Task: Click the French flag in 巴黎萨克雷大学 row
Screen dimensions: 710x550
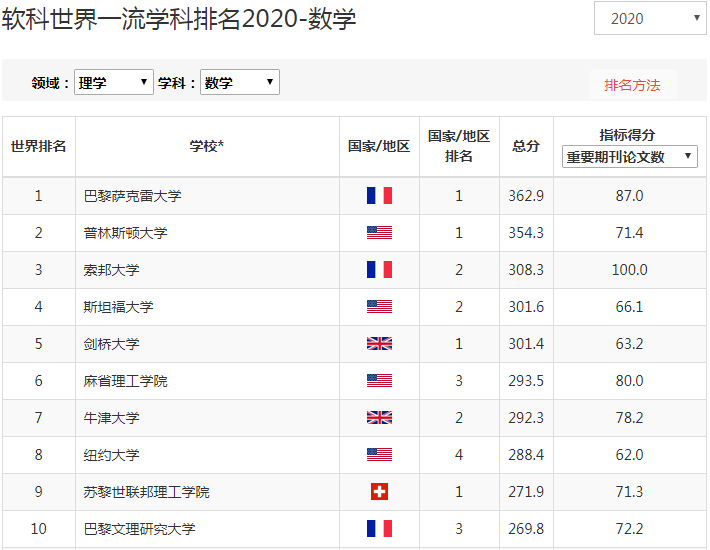Action: [x=379, y=196]
